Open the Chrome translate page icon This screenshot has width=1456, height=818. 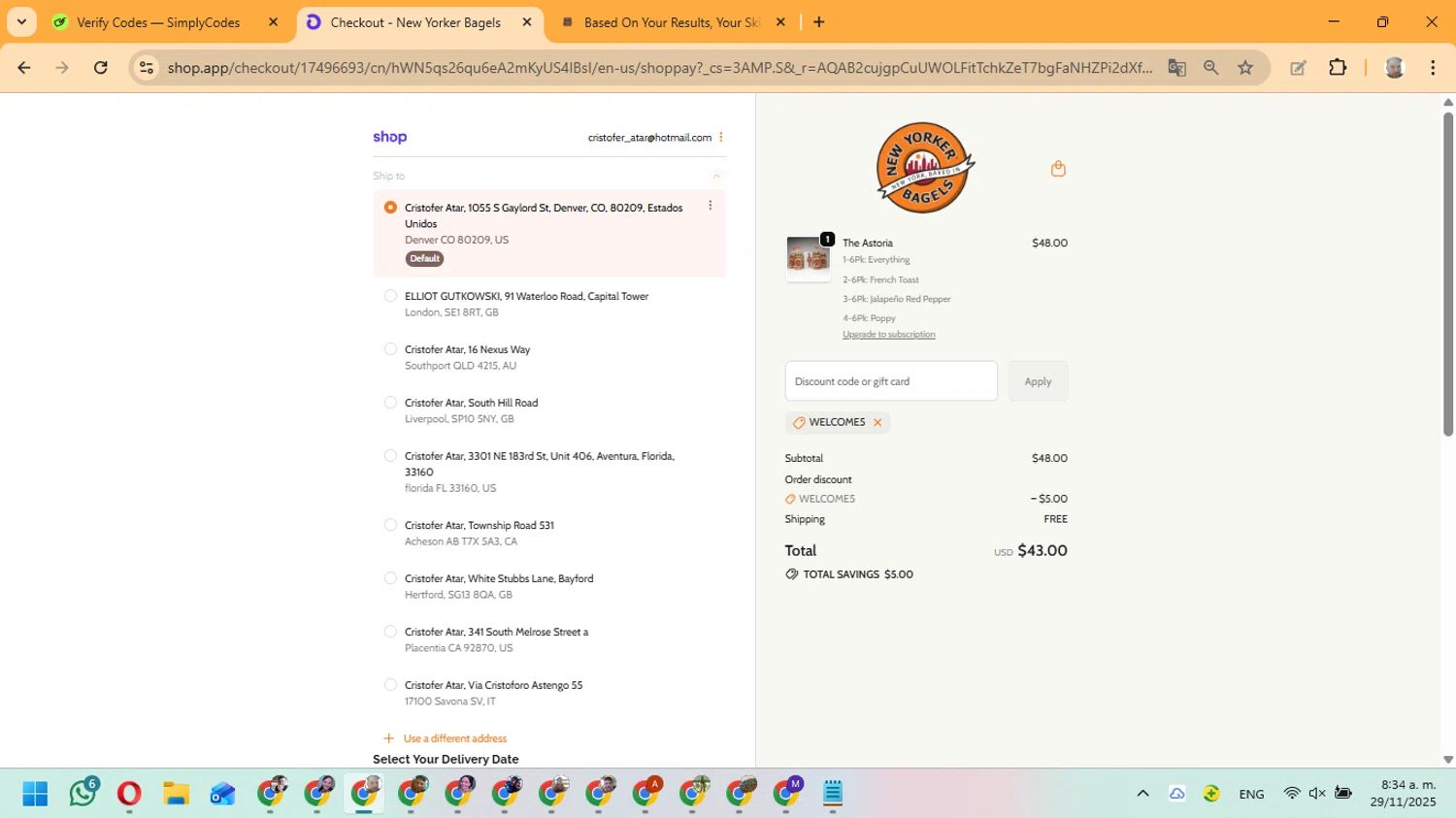pos(1176,67)
